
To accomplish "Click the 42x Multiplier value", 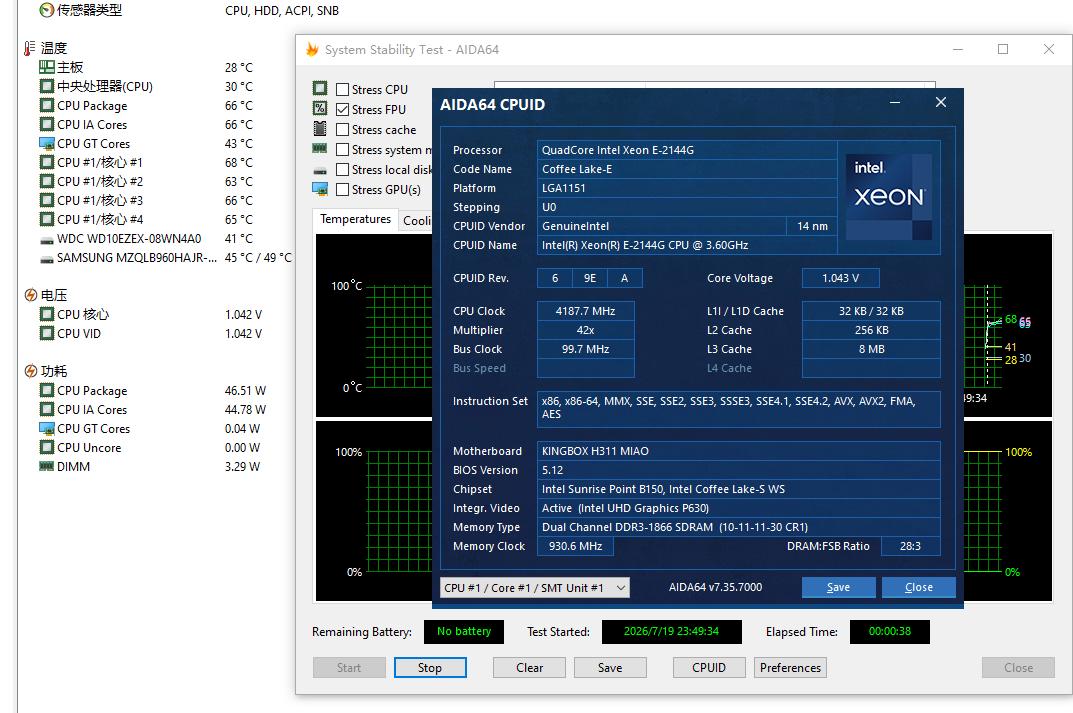I will 586,330.
